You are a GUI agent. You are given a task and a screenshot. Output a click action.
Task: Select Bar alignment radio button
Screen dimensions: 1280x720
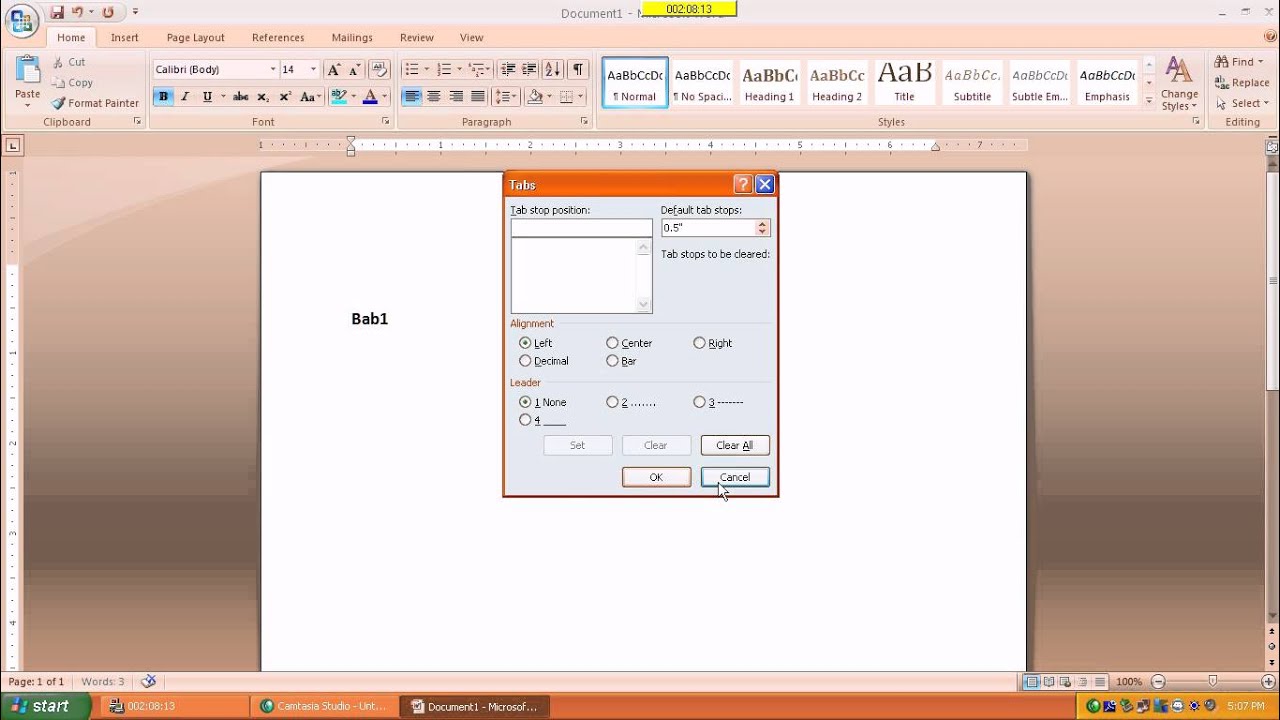(612, 361)
